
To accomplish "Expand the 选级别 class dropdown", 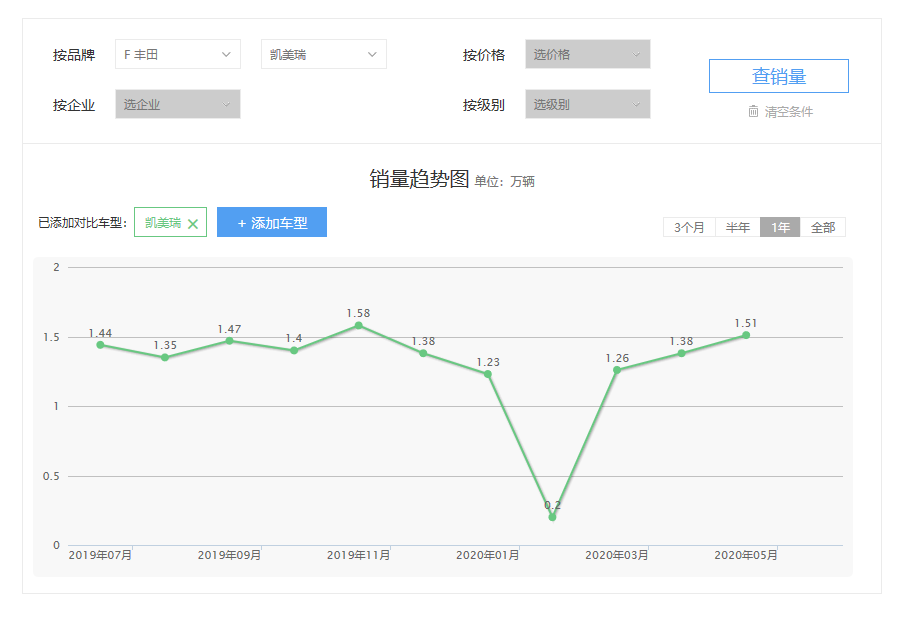I will tap(587, 104).
